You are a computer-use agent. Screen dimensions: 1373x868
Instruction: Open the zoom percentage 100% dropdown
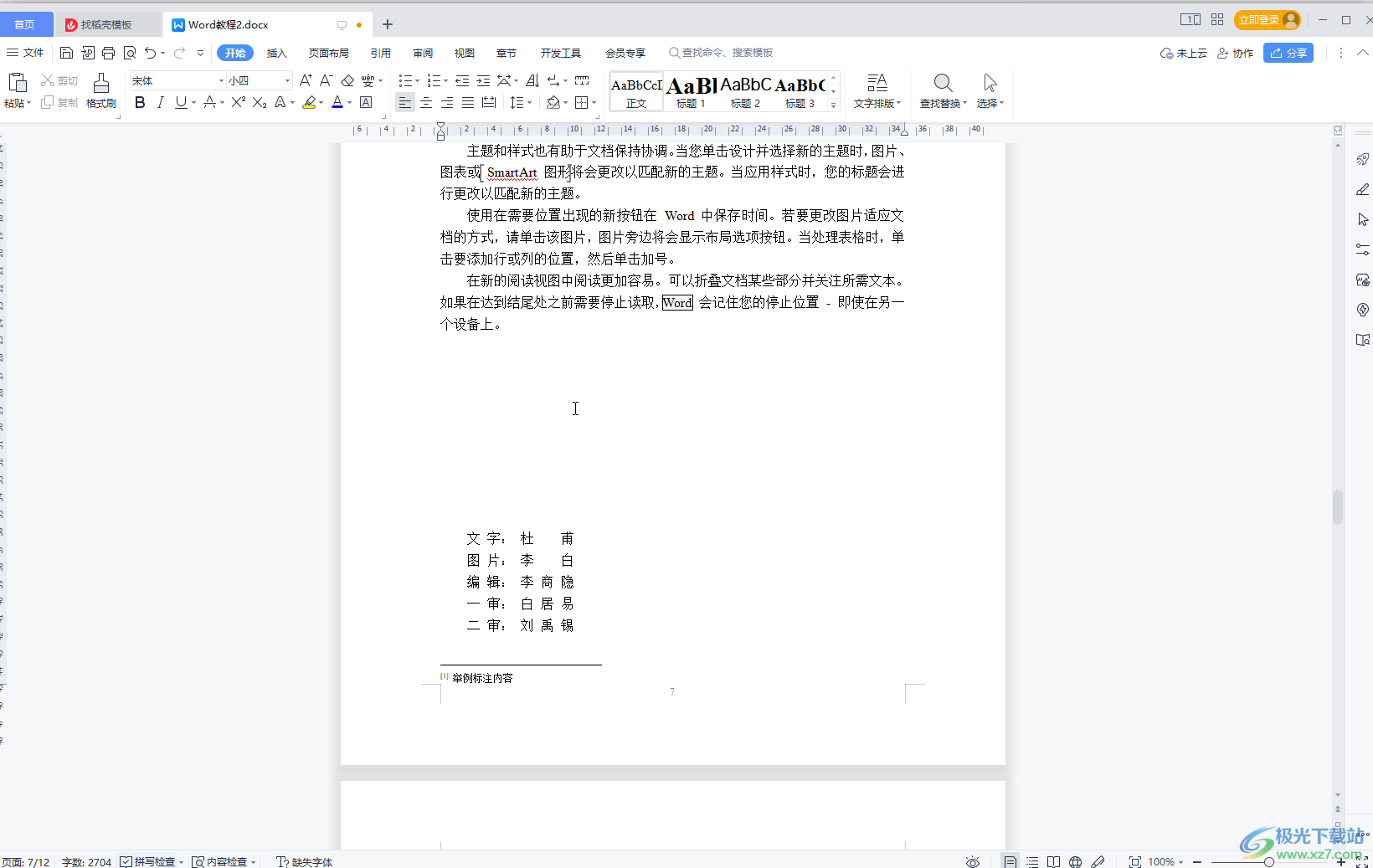[x=1165, y=861]
